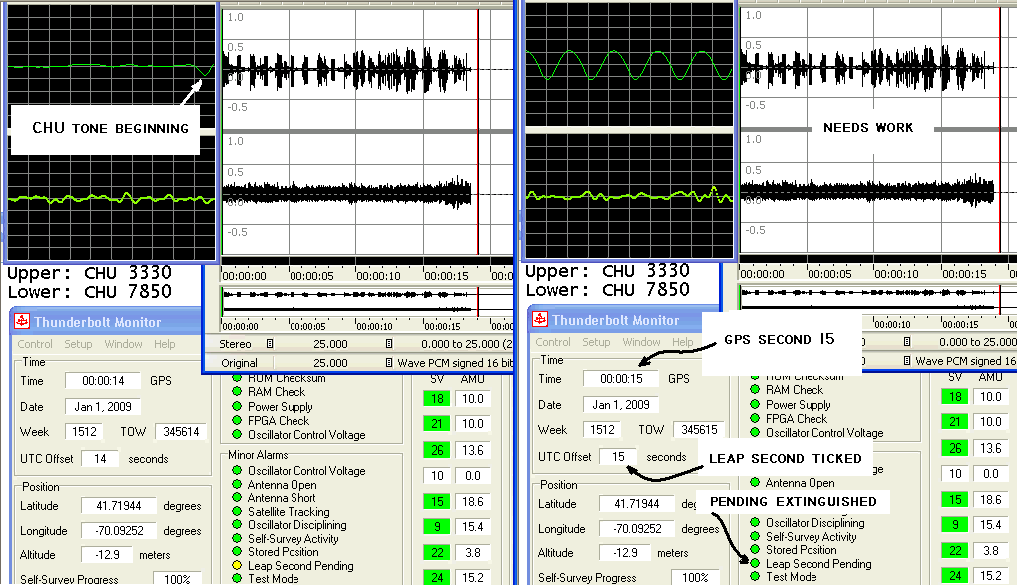Open Window menu in 00:00:15 Thunderbolt window
The width and height of the screenshot is (1017, 587).
coord(641,342)
